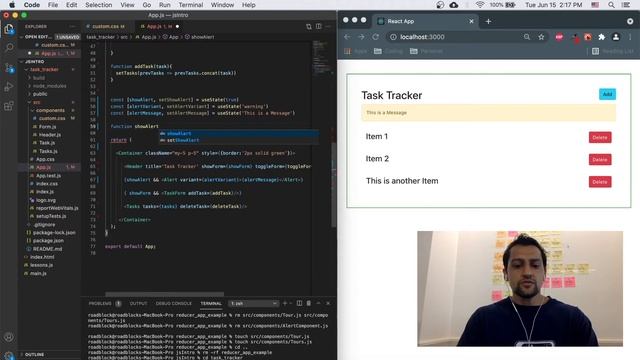This screenshot has width=640, height=360.
Task: Click the Open Changes icon in the editor toolbar
Action: tap(309, 27)
